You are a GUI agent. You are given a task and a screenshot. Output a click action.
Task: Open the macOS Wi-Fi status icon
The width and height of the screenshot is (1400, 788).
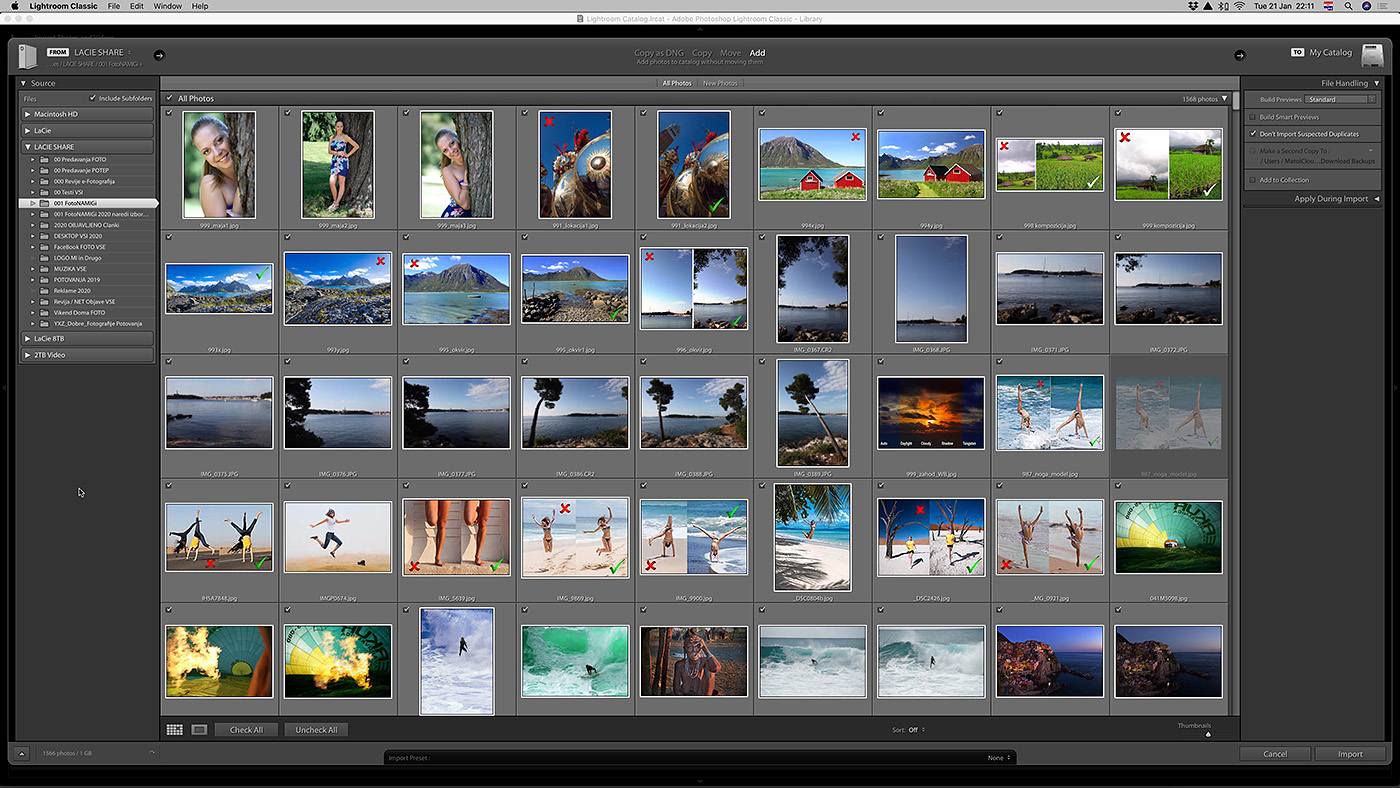1239,6
